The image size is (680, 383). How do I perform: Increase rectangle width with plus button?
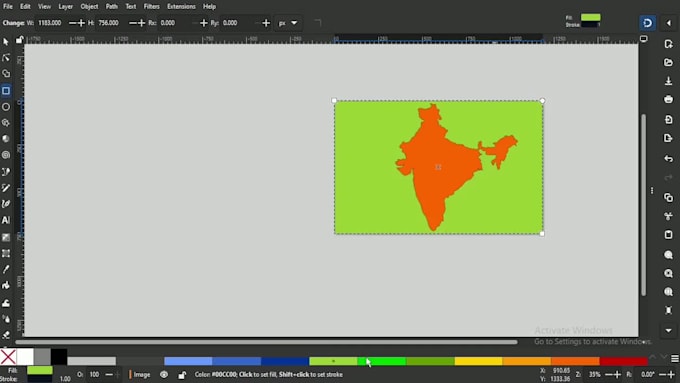pyautogui.click(x=81, y=23)
